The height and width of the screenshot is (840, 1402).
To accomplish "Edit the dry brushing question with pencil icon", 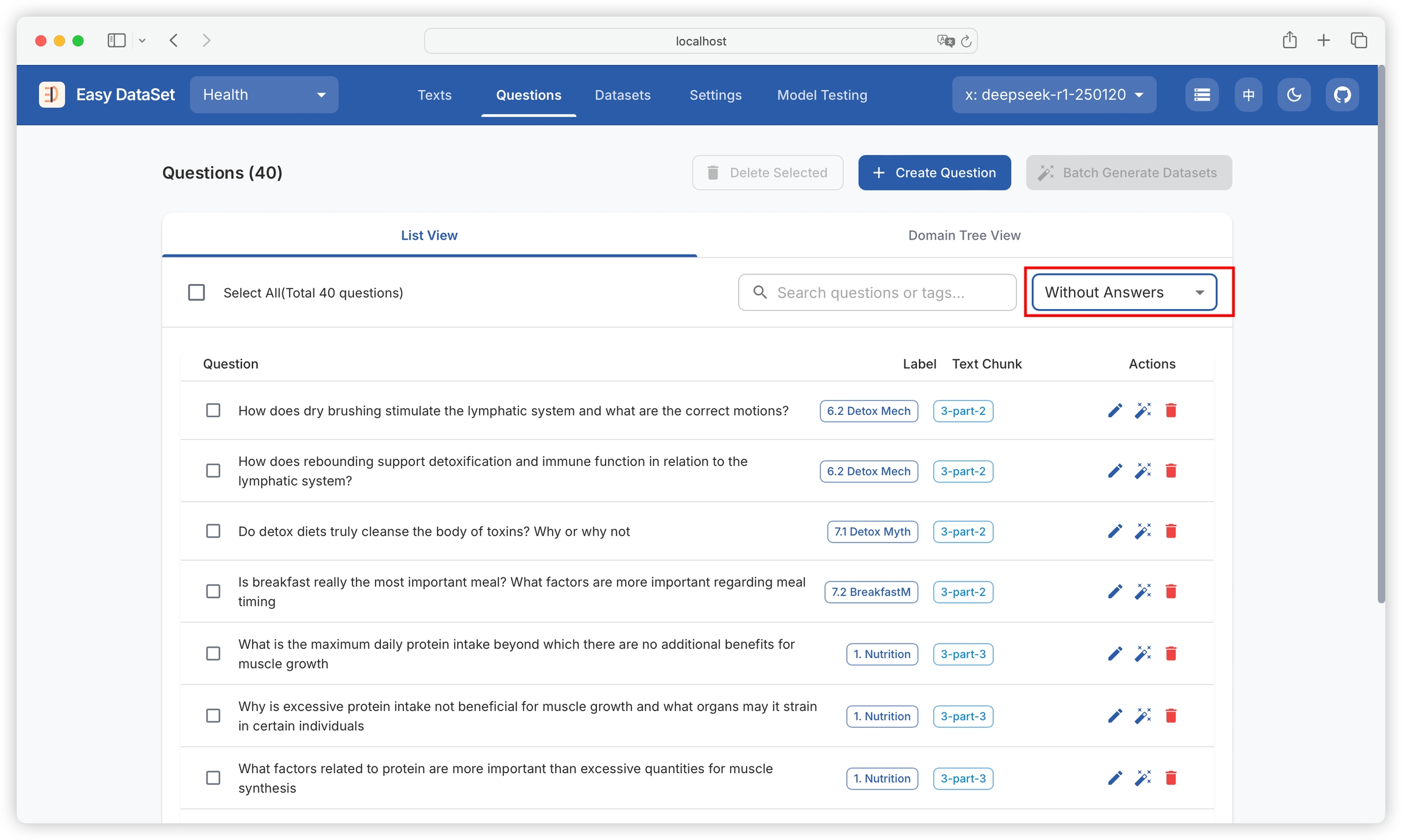I will pos(1115,411).
